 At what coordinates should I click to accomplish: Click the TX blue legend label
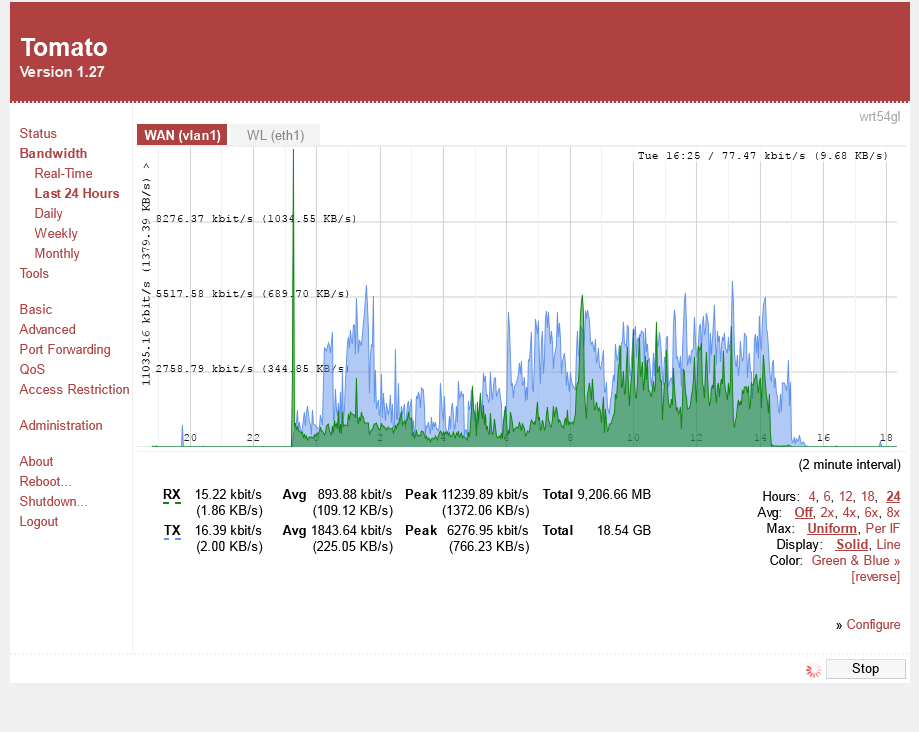172,530
